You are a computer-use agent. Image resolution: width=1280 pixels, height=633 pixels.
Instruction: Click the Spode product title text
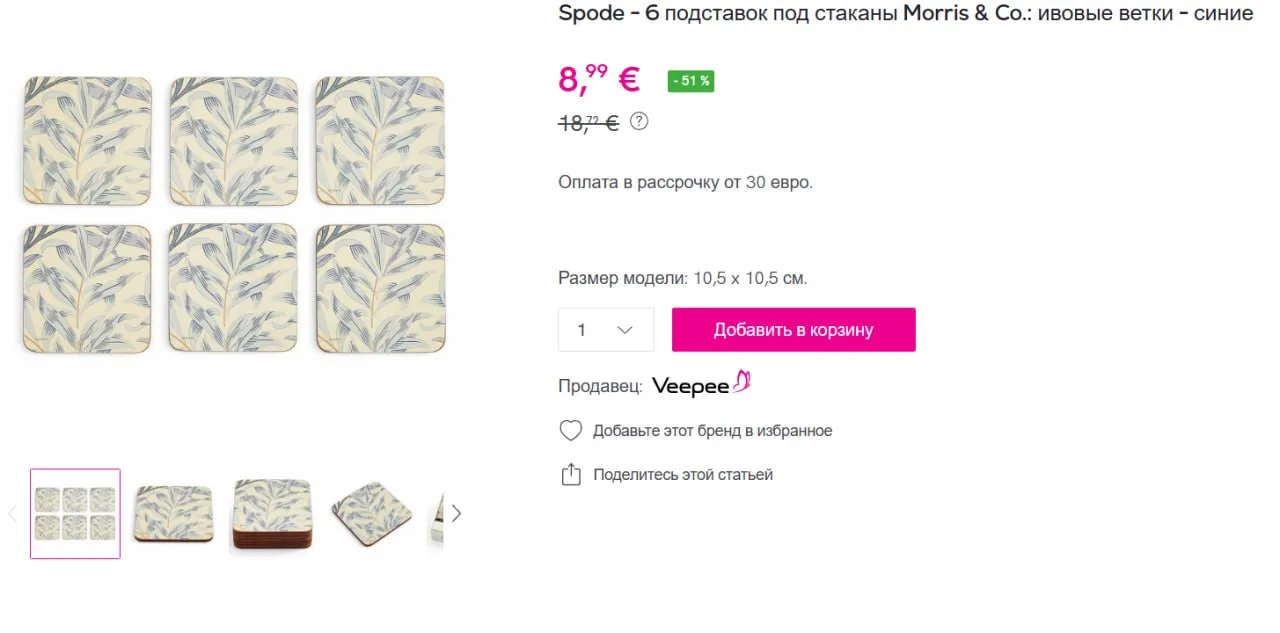click(x=906, y=13)
